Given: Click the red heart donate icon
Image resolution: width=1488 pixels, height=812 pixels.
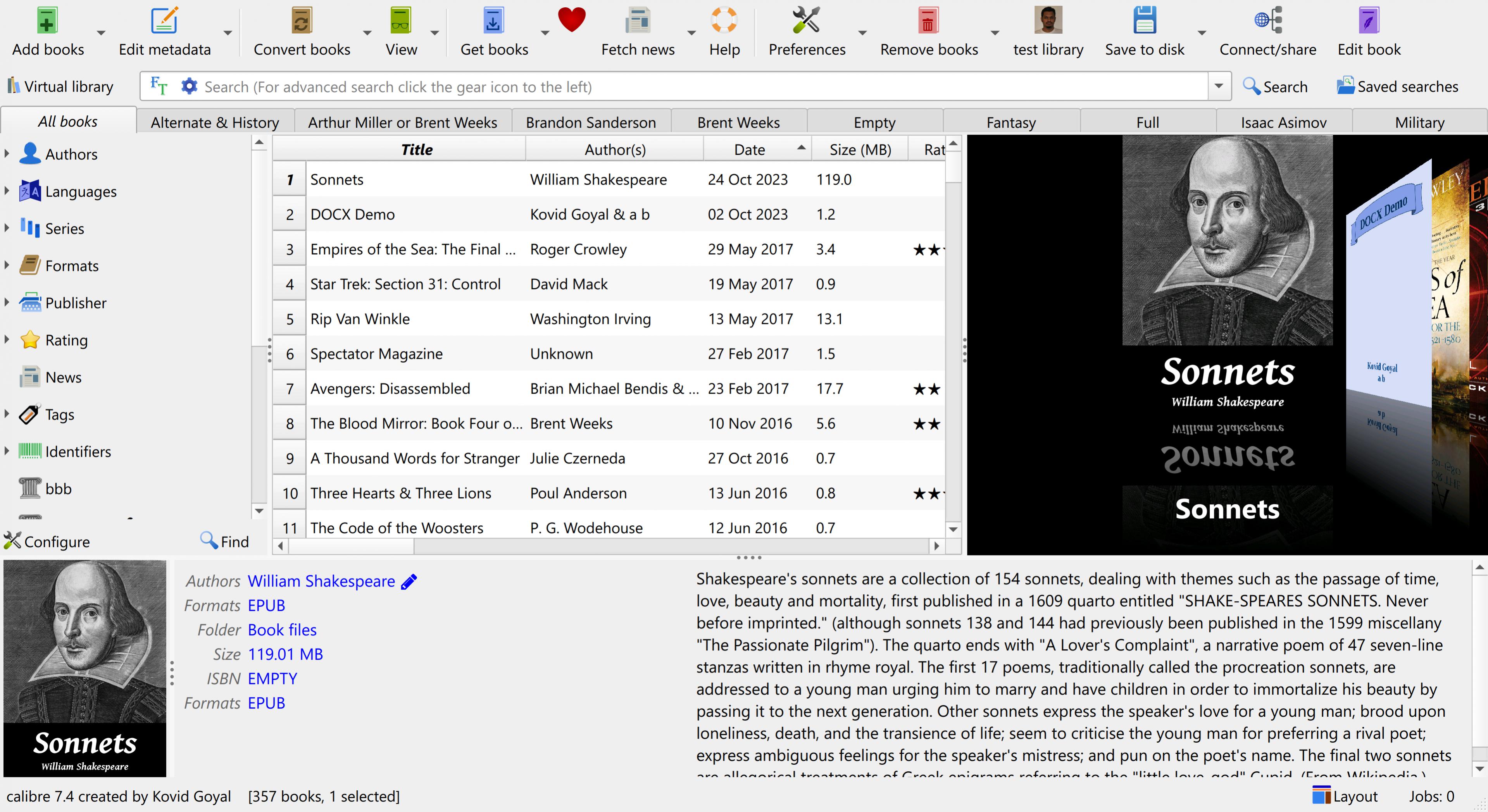Looking at the screenshot, I should 571,20.
